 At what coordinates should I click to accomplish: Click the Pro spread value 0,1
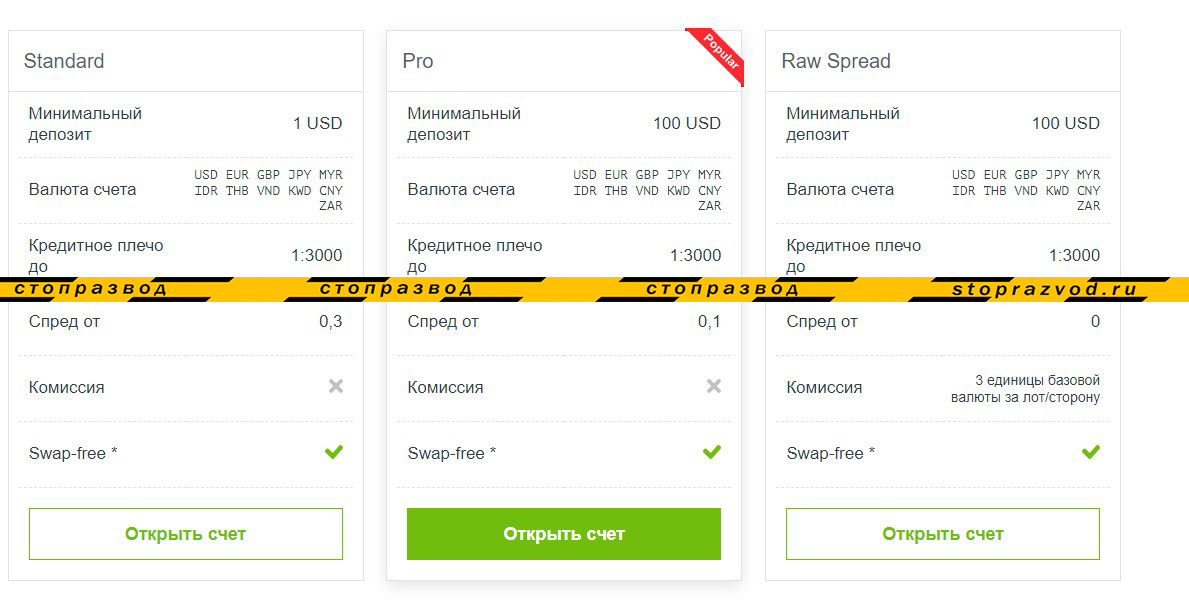pyautogui.click(x=709, y=321)
